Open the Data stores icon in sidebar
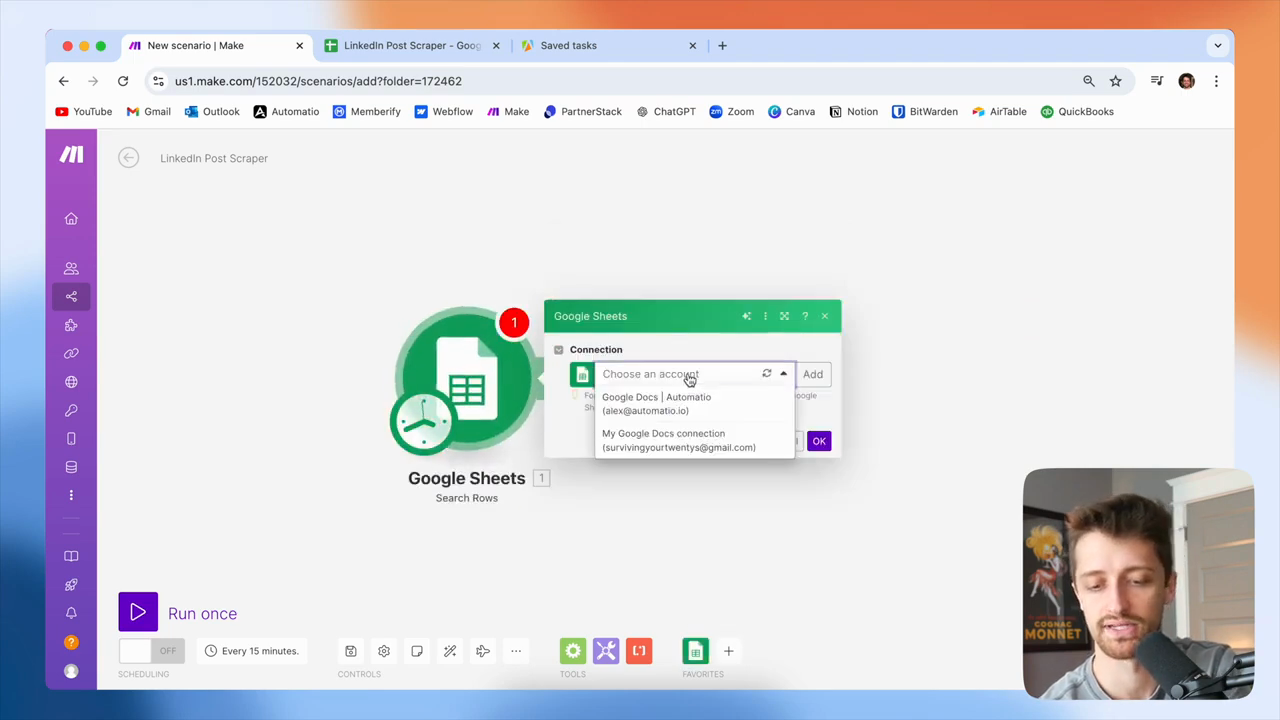 [71, 467]
